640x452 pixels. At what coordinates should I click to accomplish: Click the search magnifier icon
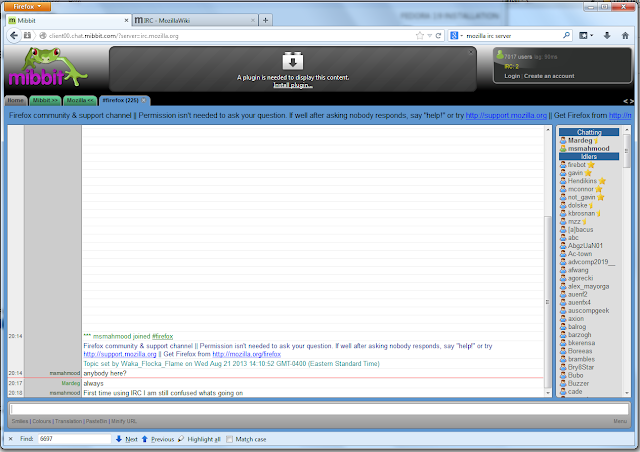566,36
